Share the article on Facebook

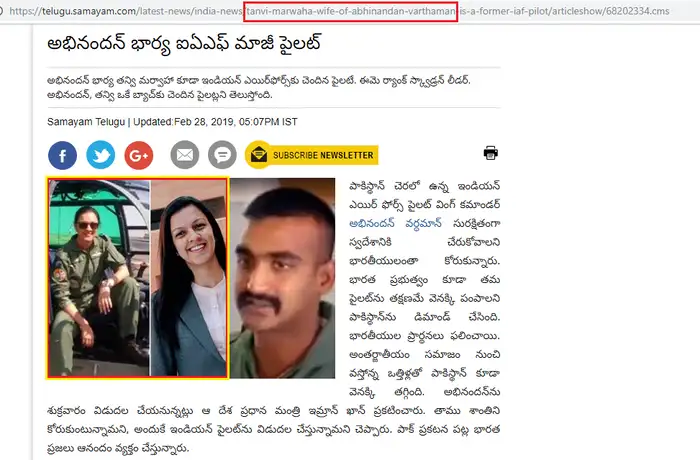[x=62, y=155]
